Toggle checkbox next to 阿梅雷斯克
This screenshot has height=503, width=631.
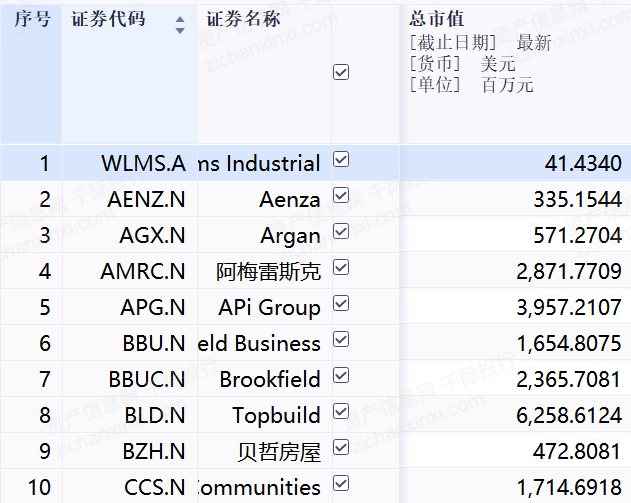tap(341, 268)
